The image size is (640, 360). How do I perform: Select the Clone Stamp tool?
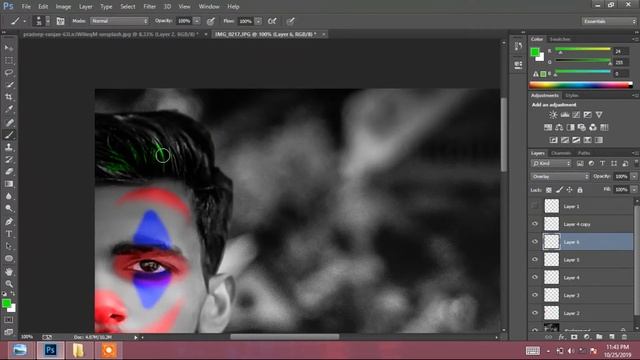(x=9, y=147)
